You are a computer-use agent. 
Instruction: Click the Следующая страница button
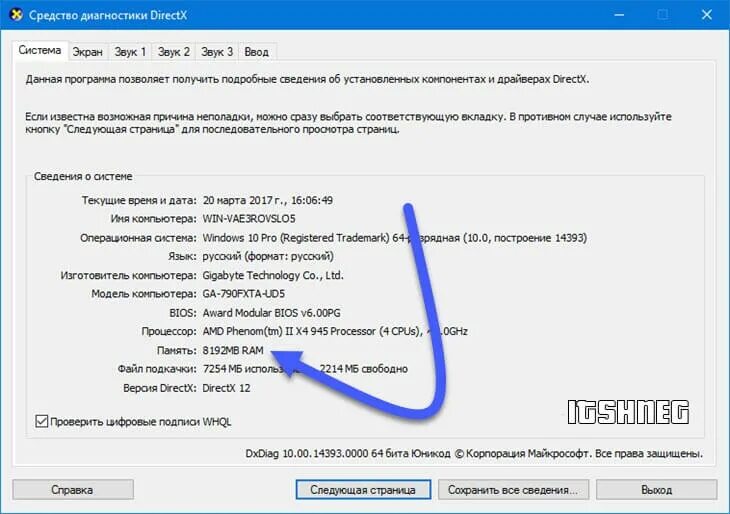coord(363,490)
